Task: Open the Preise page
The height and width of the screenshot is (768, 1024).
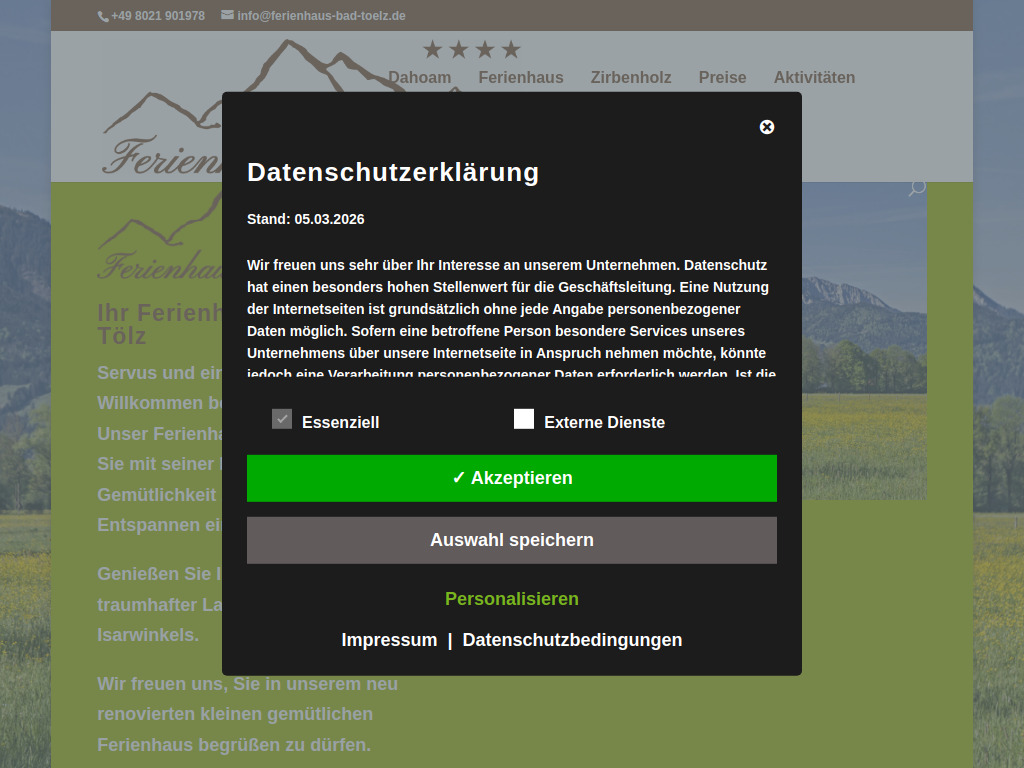Action: [722, 77]
